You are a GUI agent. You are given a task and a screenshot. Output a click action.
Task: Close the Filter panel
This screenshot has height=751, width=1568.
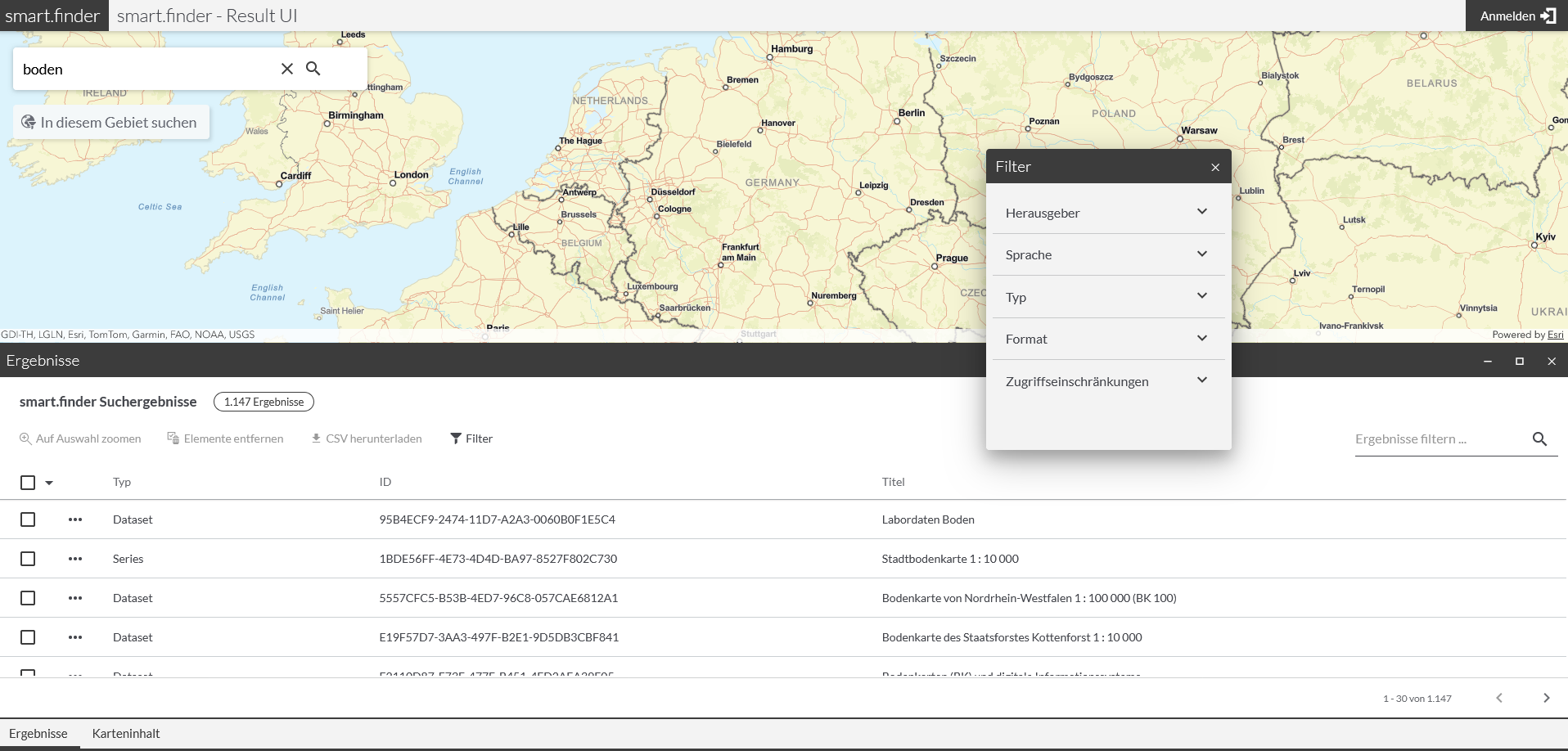[1215, 167]
